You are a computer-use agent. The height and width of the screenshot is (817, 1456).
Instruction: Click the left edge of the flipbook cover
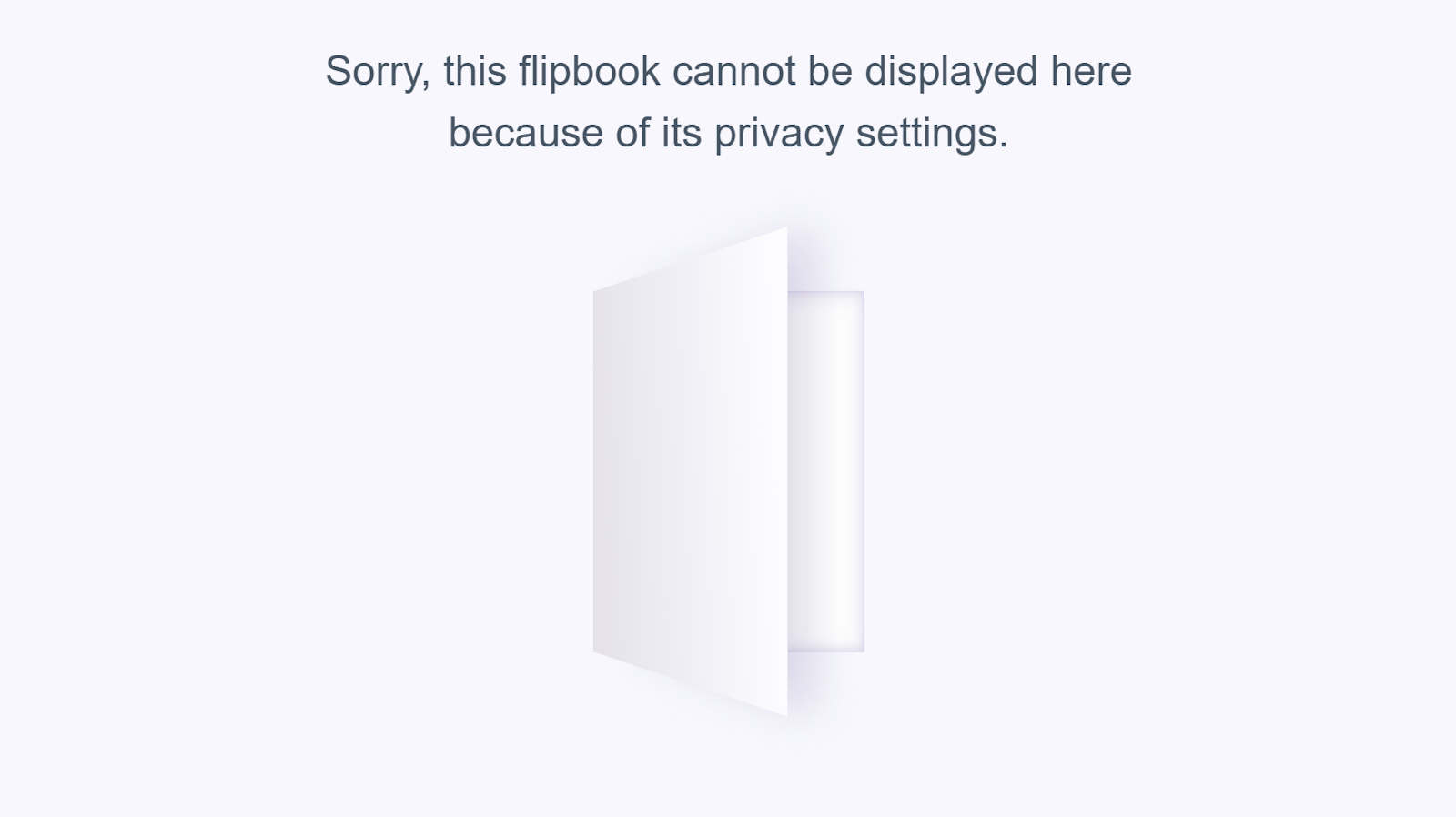595,471
